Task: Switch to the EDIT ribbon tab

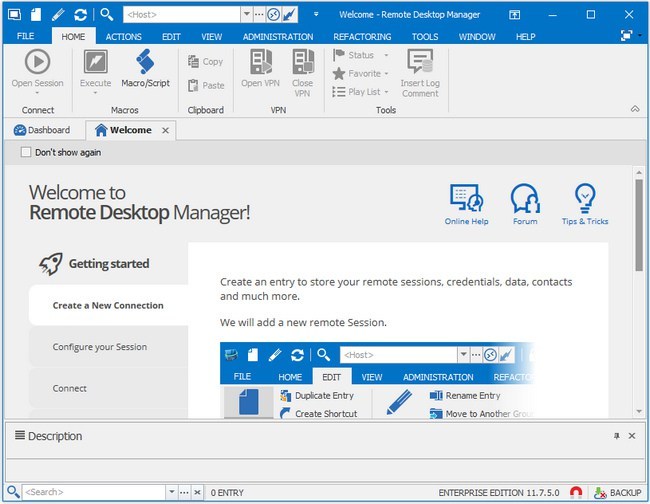Action: click(x=171, y=37)
